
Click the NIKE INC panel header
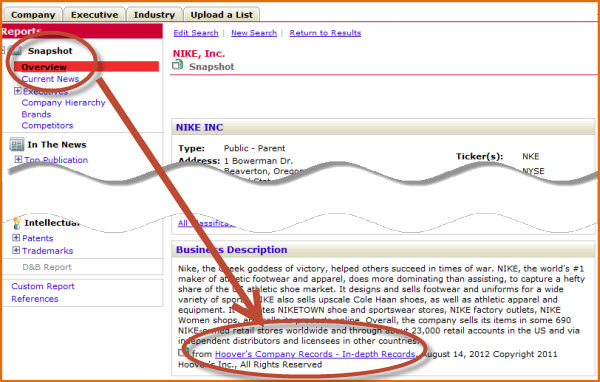pos(383,127)
